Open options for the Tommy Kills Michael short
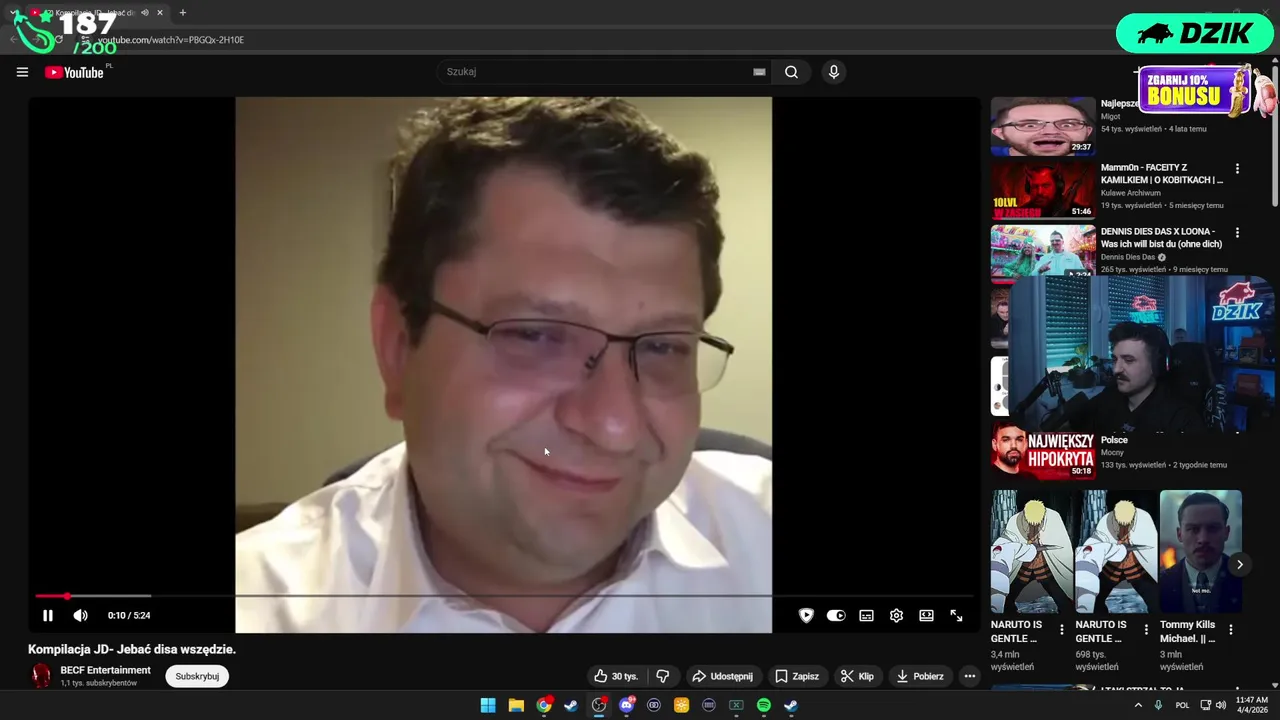Screen dimensions: 1280x720 coord(1231,630)
